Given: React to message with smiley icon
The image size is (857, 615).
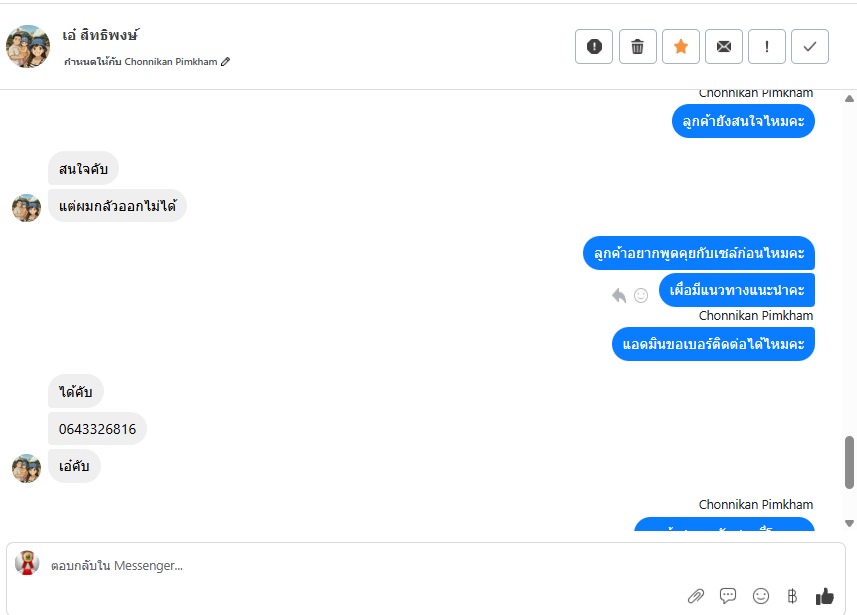Looking at the screenshot, I should tap(641, 296).
